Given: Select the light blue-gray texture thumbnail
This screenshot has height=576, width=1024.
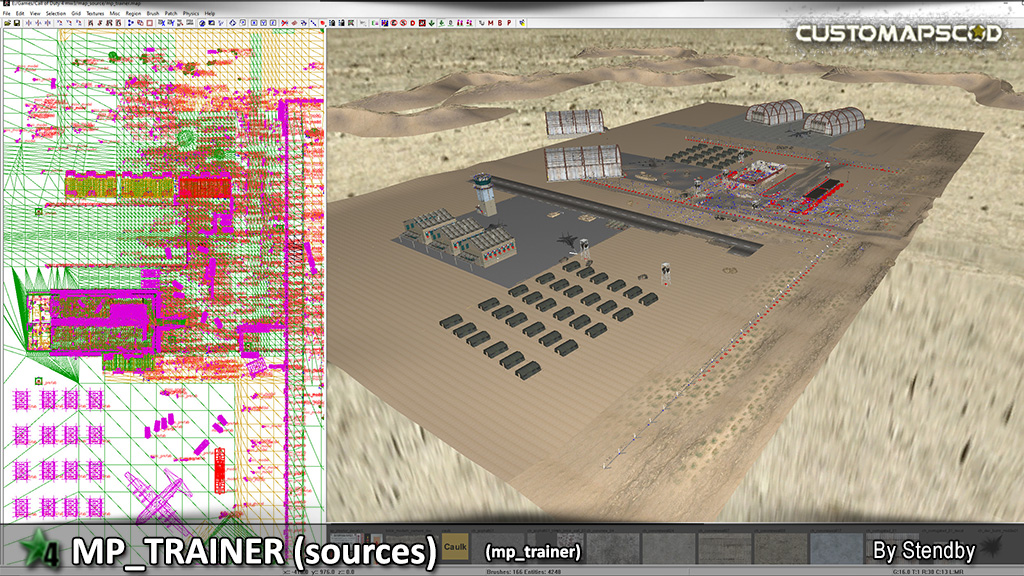Looking at the screenshot, I should 837,547.
